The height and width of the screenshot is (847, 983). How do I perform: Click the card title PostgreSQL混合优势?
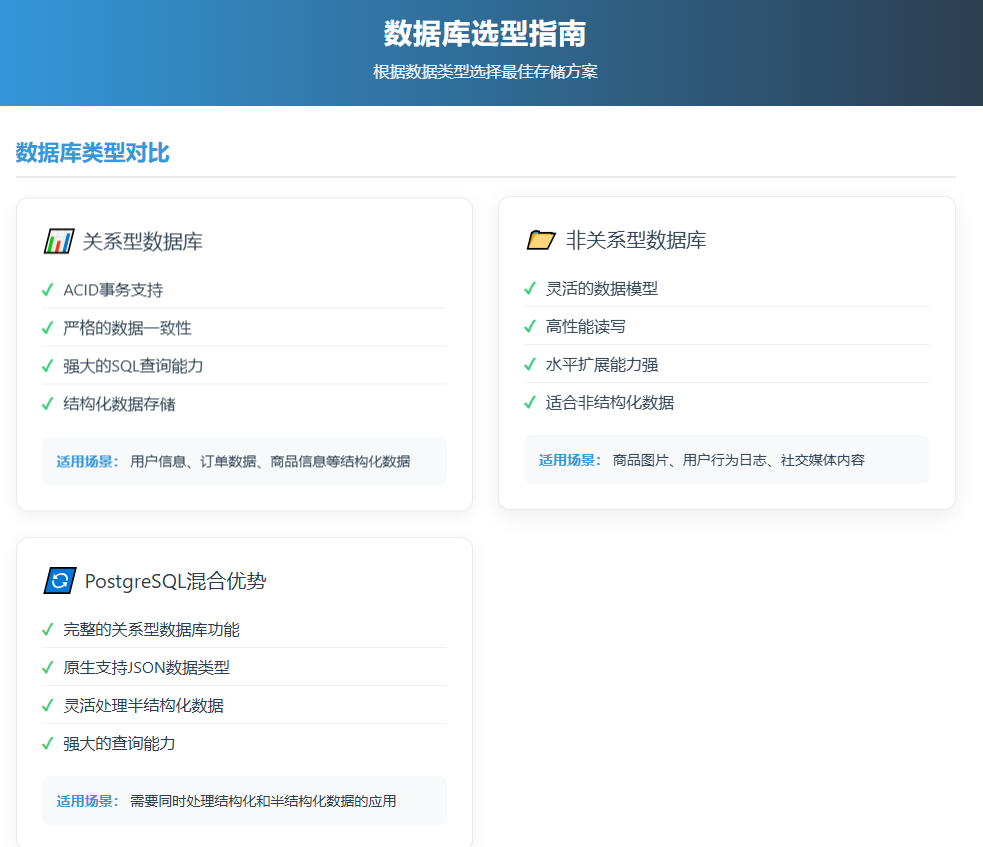point(176,581)
